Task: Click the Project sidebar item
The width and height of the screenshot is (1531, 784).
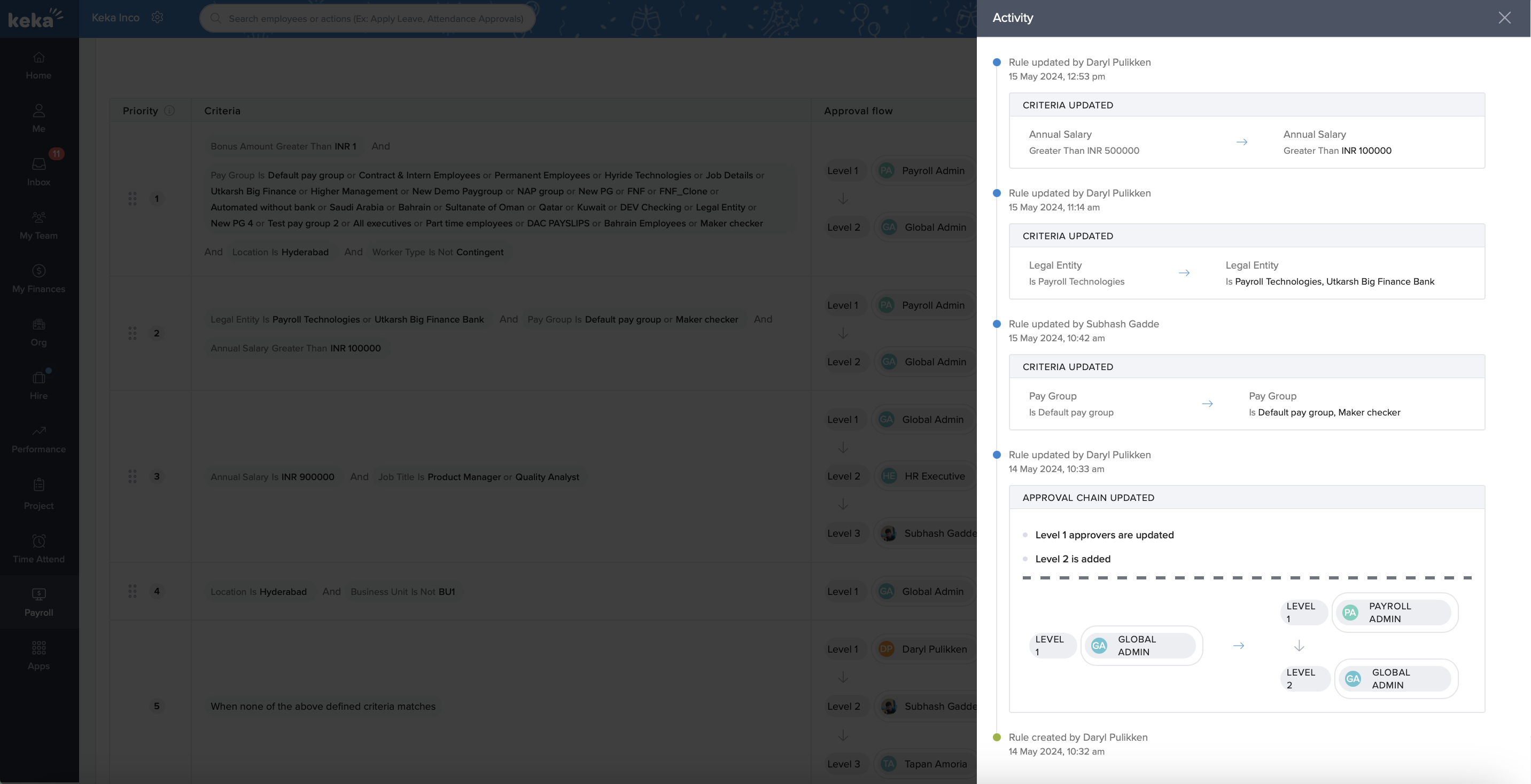Action: (x=38, y=493)
